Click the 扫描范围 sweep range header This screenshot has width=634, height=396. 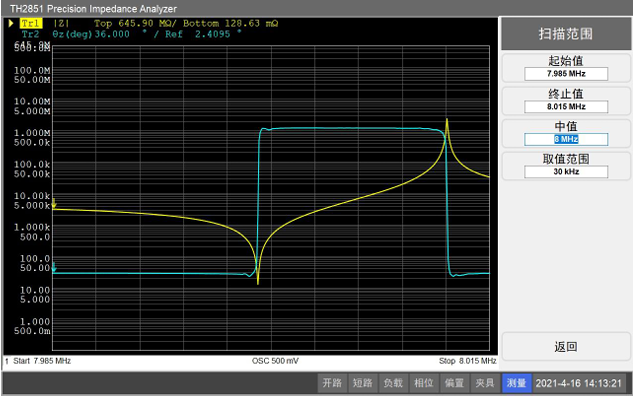(566, 34)
